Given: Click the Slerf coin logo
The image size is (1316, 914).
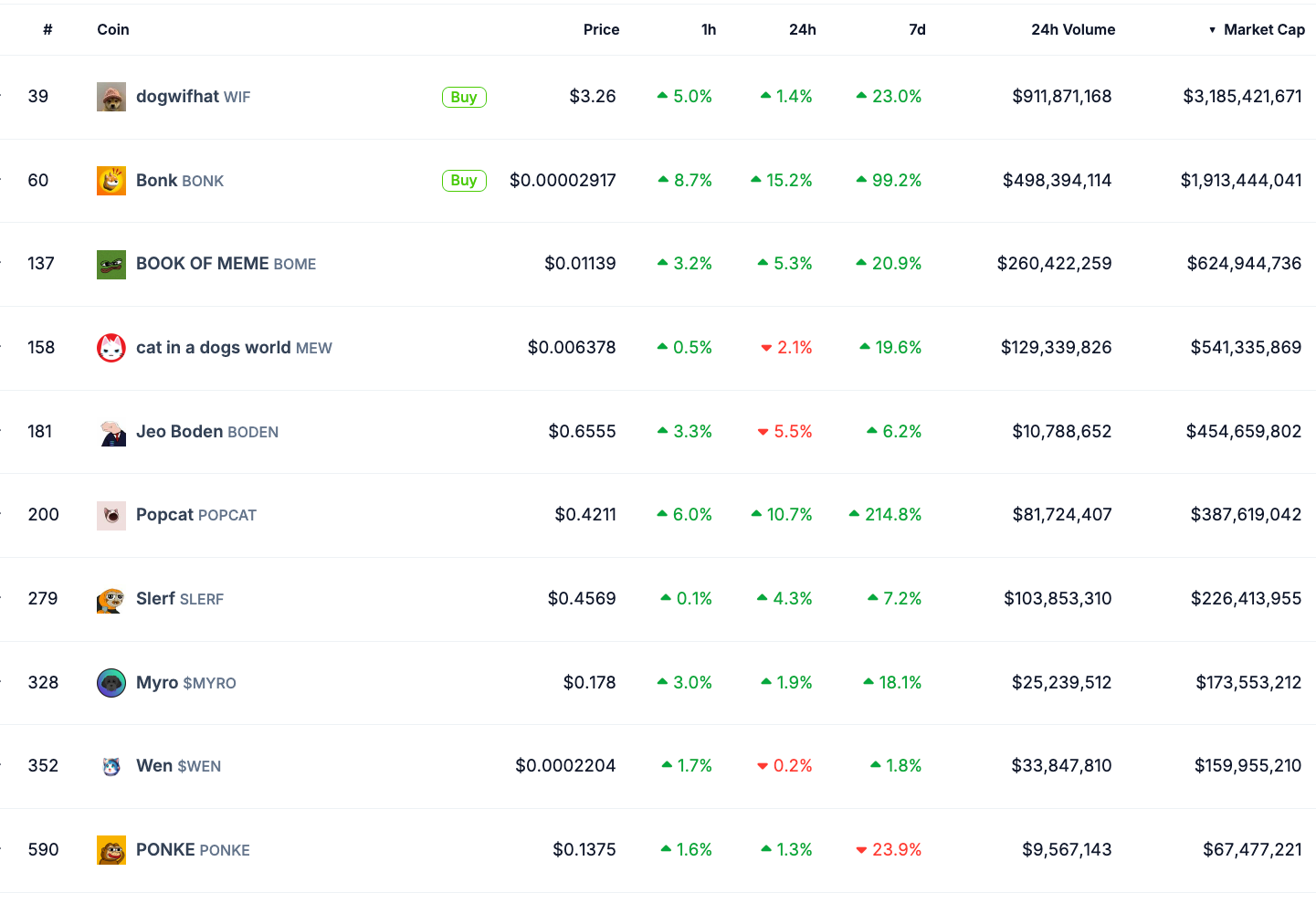Looking at the screenshot, I should [x=111, y=600].
